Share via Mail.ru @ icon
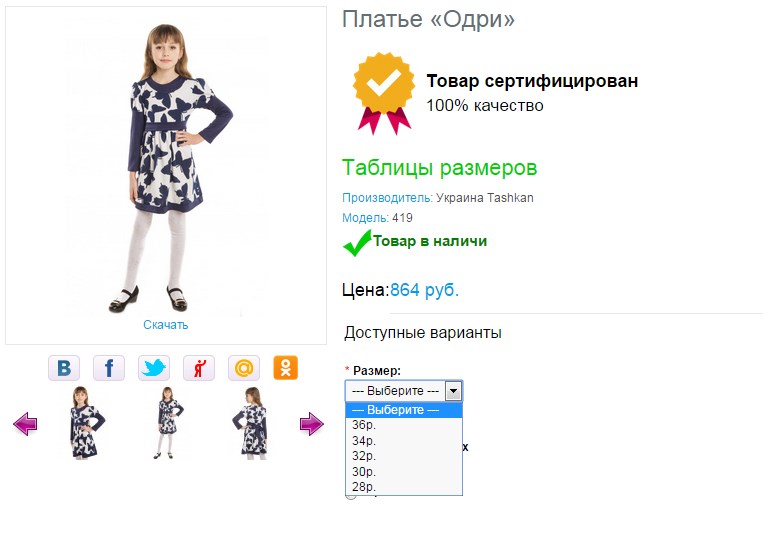 click(x=244, y=368)
